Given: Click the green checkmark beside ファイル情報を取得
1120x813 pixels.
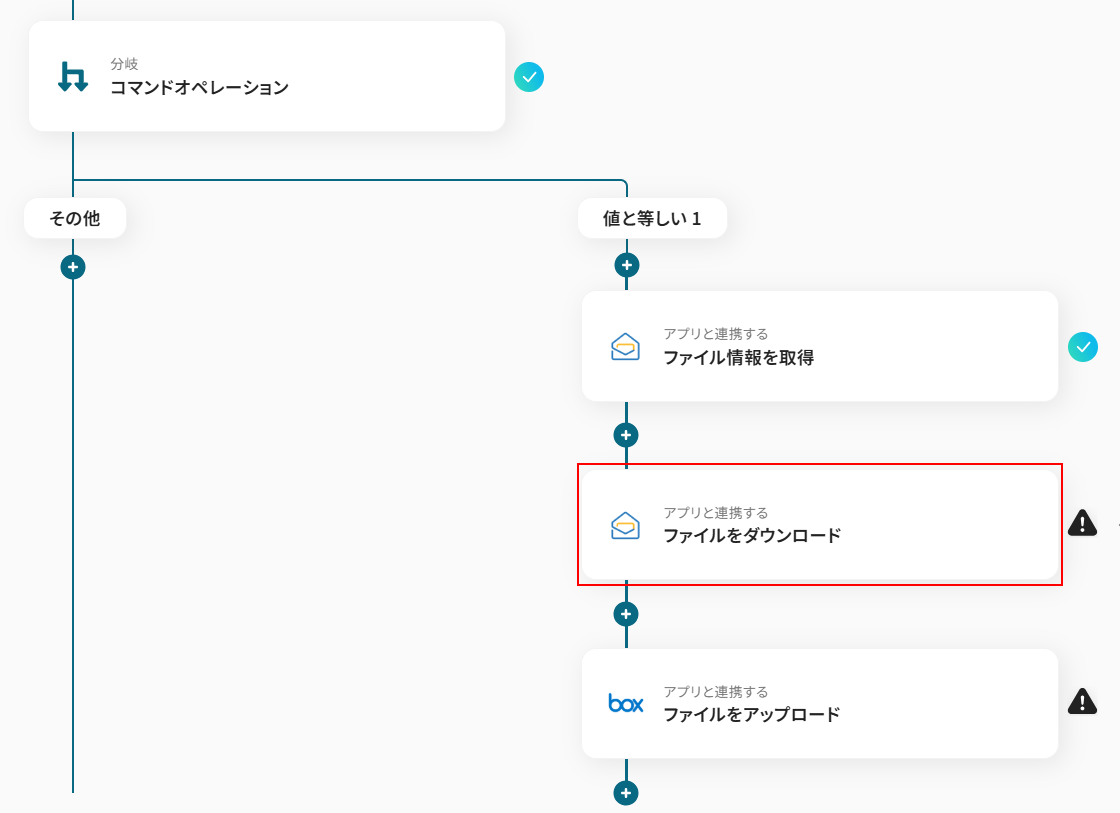Looking at the screenshot, I should point(1083,347).
